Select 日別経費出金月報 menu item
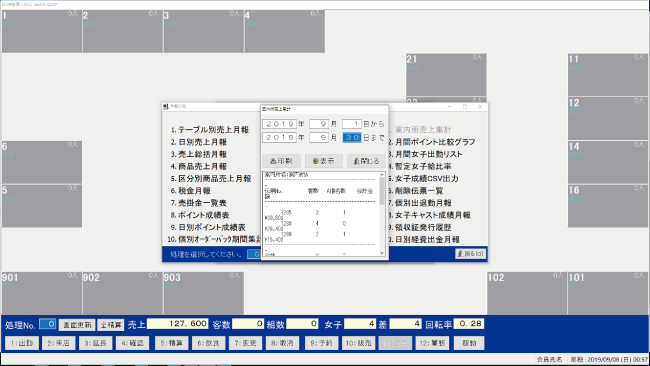This screenshot has width=650, height=366. pos(424,240)
